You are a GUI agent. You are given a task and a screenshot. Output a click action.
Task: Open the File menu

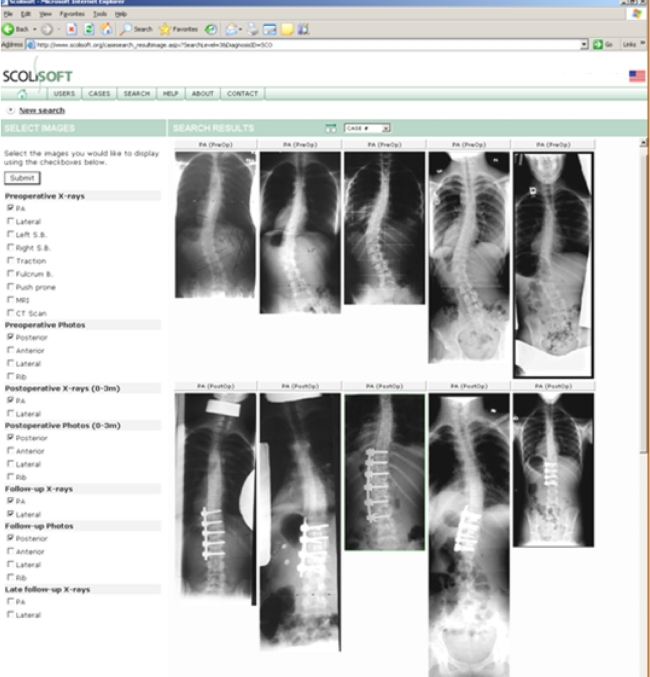click(x=8, y=14)
